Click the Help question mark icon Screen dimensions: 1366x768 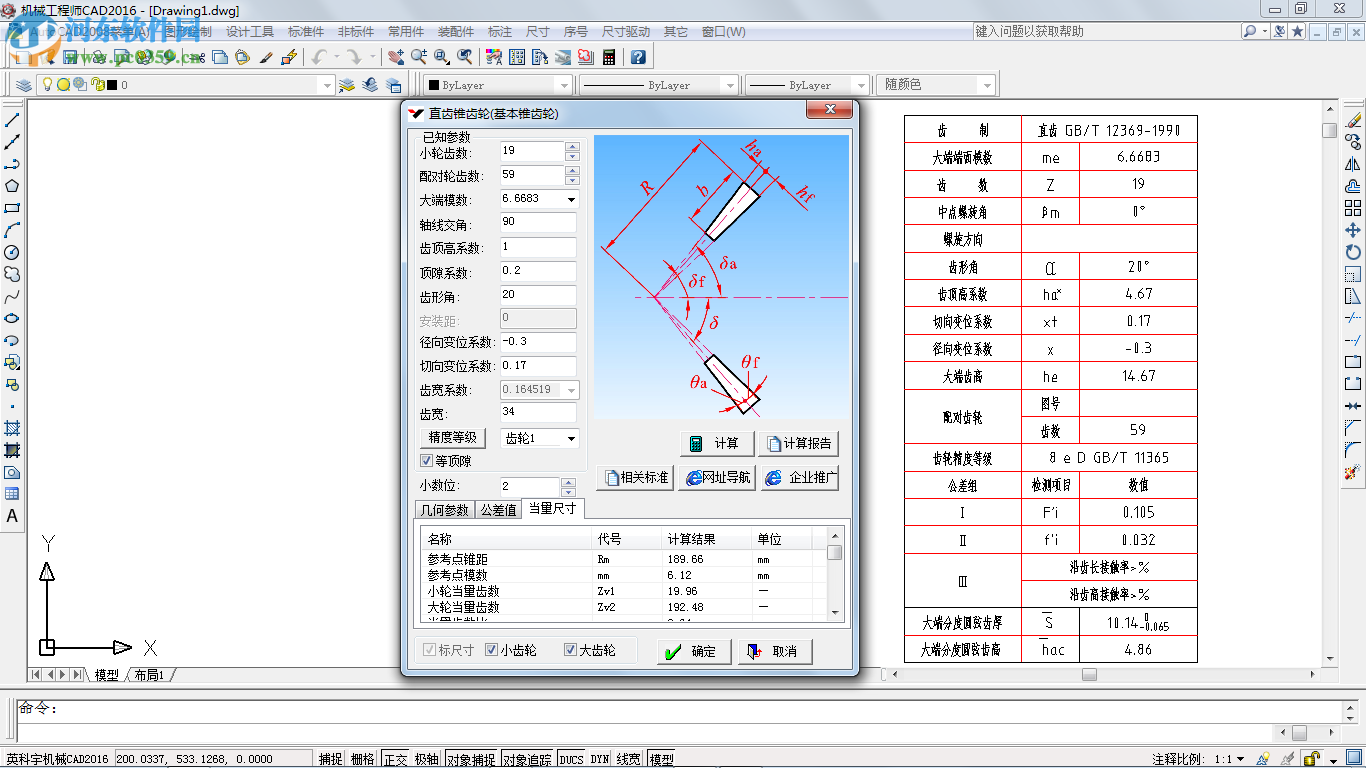637,57
